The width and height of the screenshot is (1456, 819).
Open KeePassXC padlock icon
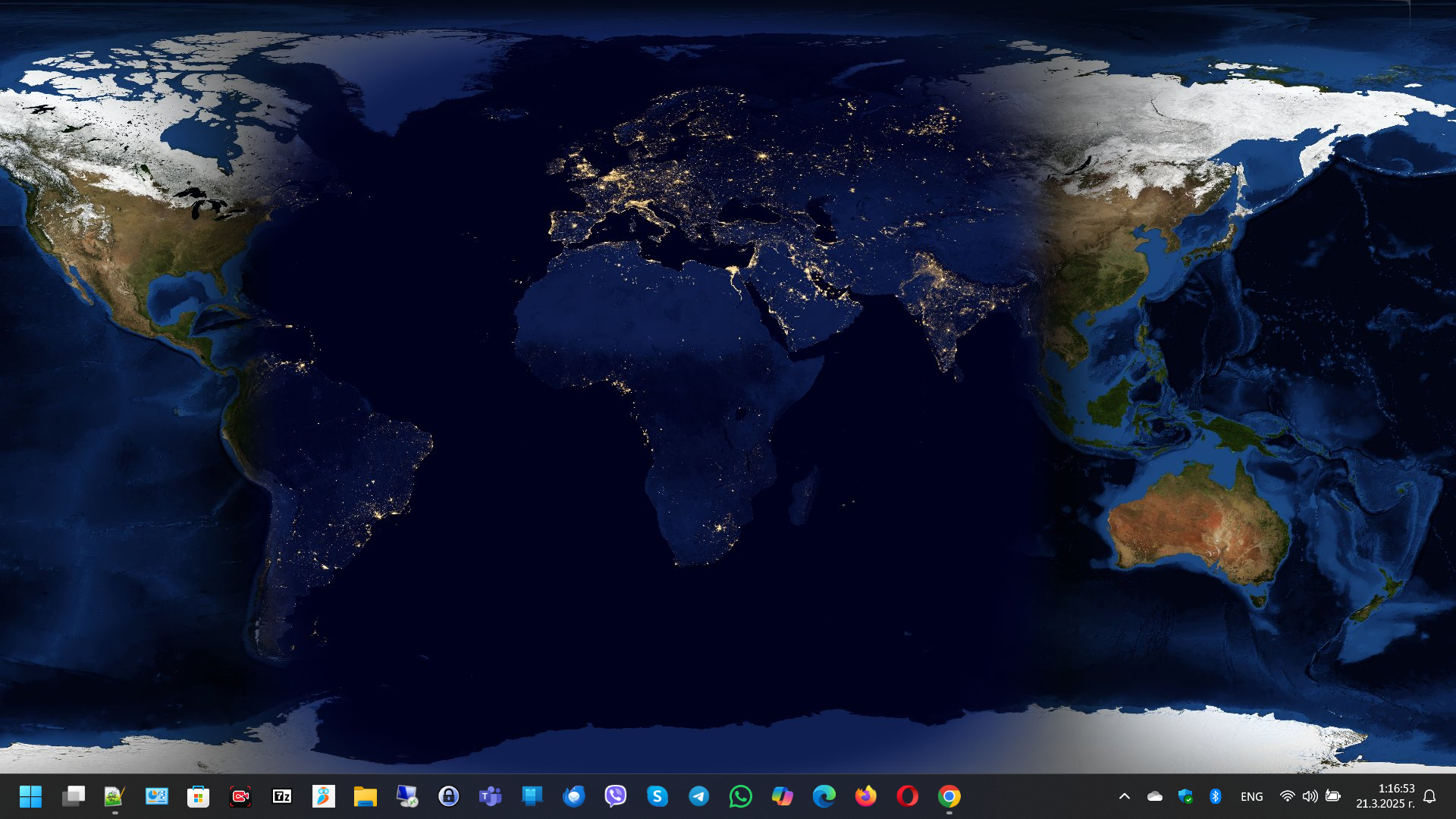click(x=449, y=796)
